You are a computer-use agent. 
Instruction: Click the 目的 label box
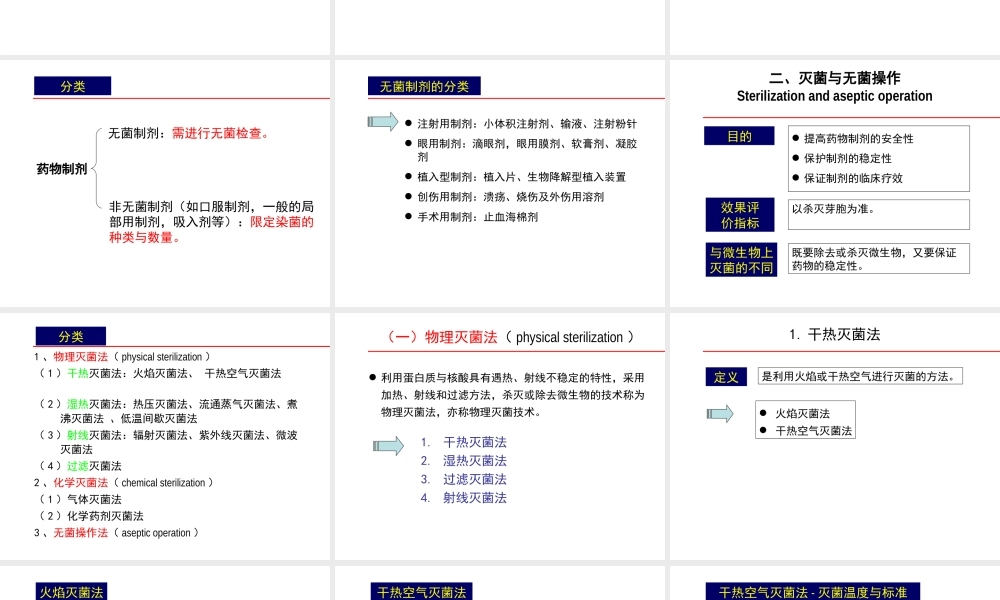click(739, 135)
